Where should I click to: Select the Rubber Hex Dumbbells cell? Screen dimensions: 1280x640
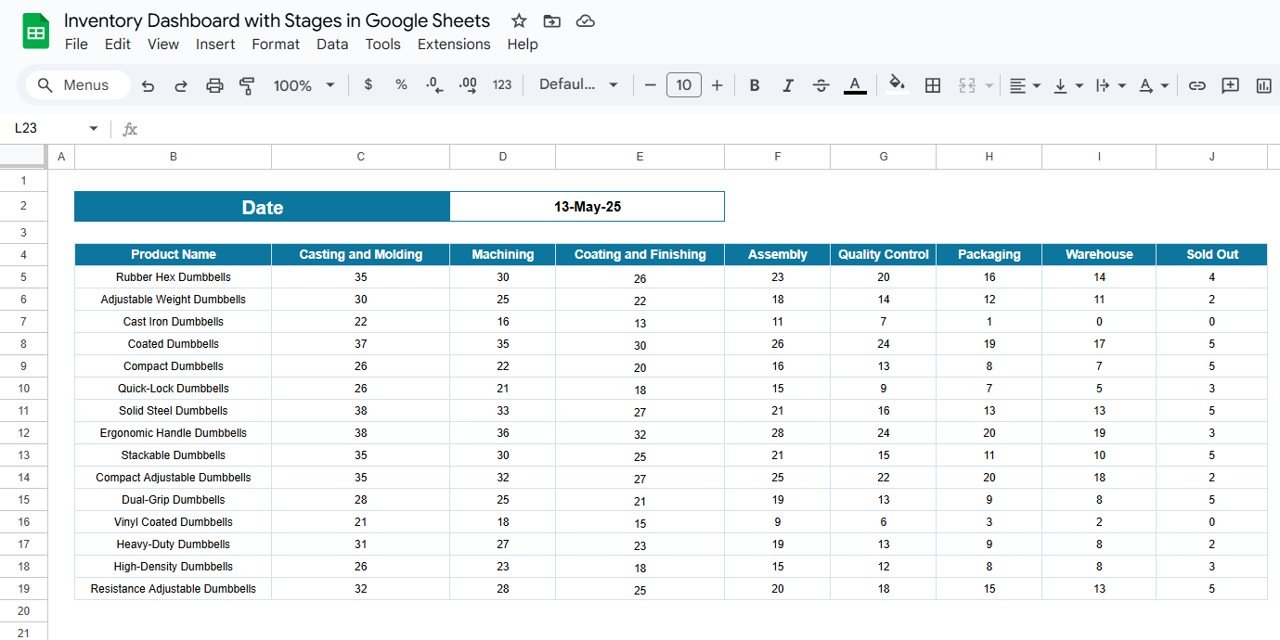tap(173, 277)
